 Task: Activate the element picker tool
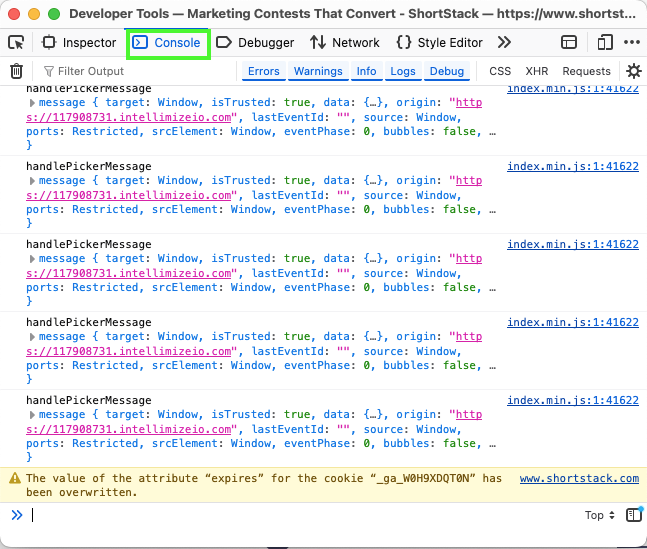17,43
